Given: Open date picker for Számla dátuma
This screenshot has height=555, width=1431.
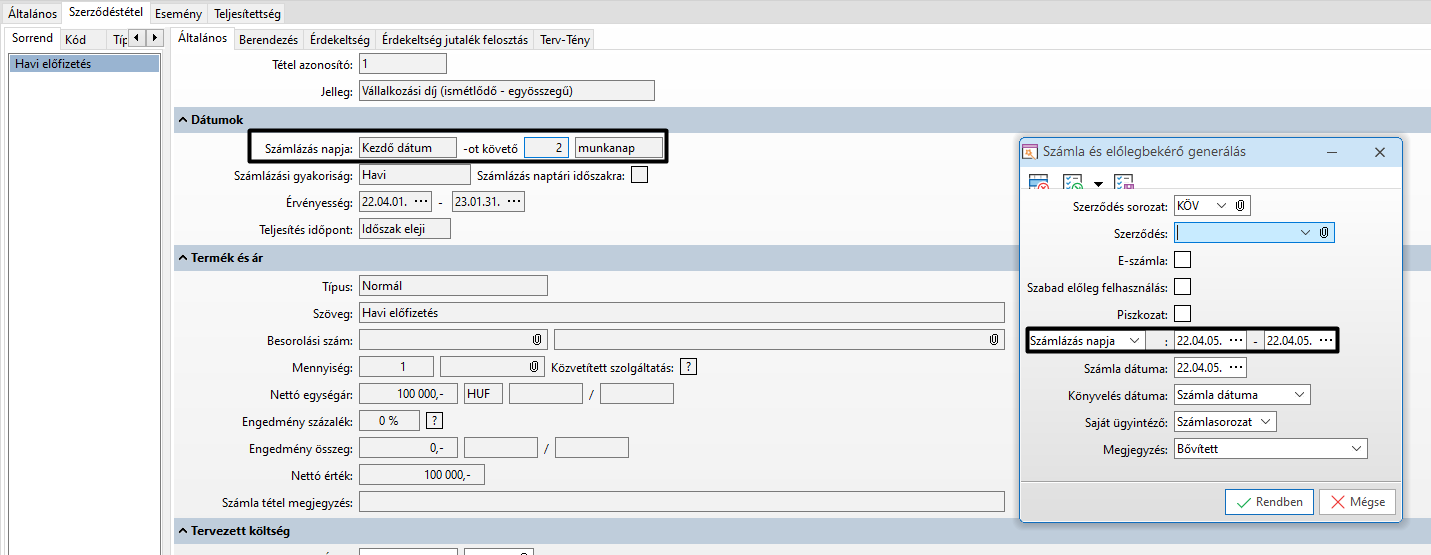Looking at the screenshot, I should [1235, 367].
